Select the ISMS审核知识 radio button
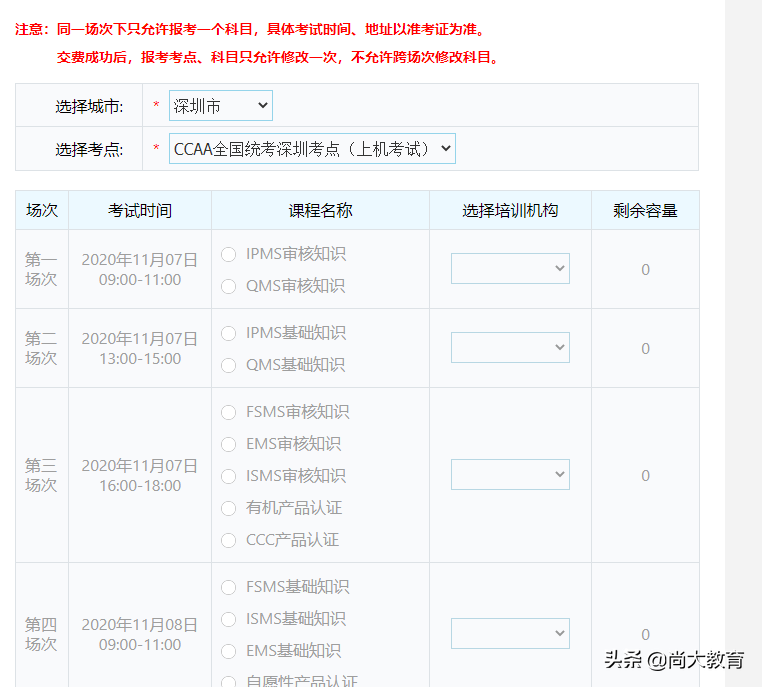 228,476
